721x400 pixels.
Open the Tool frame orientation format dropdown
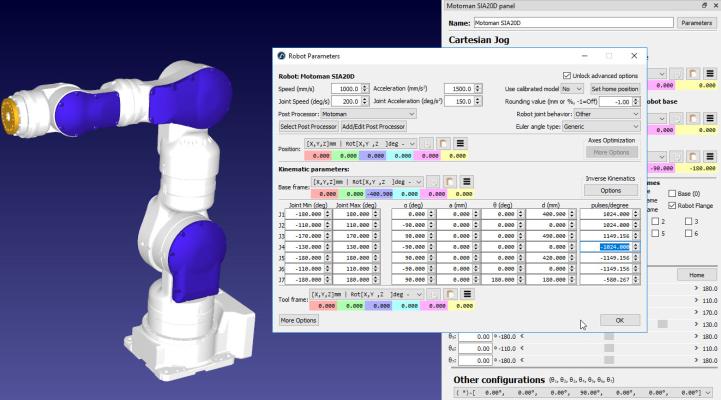[x=366, y=294]
